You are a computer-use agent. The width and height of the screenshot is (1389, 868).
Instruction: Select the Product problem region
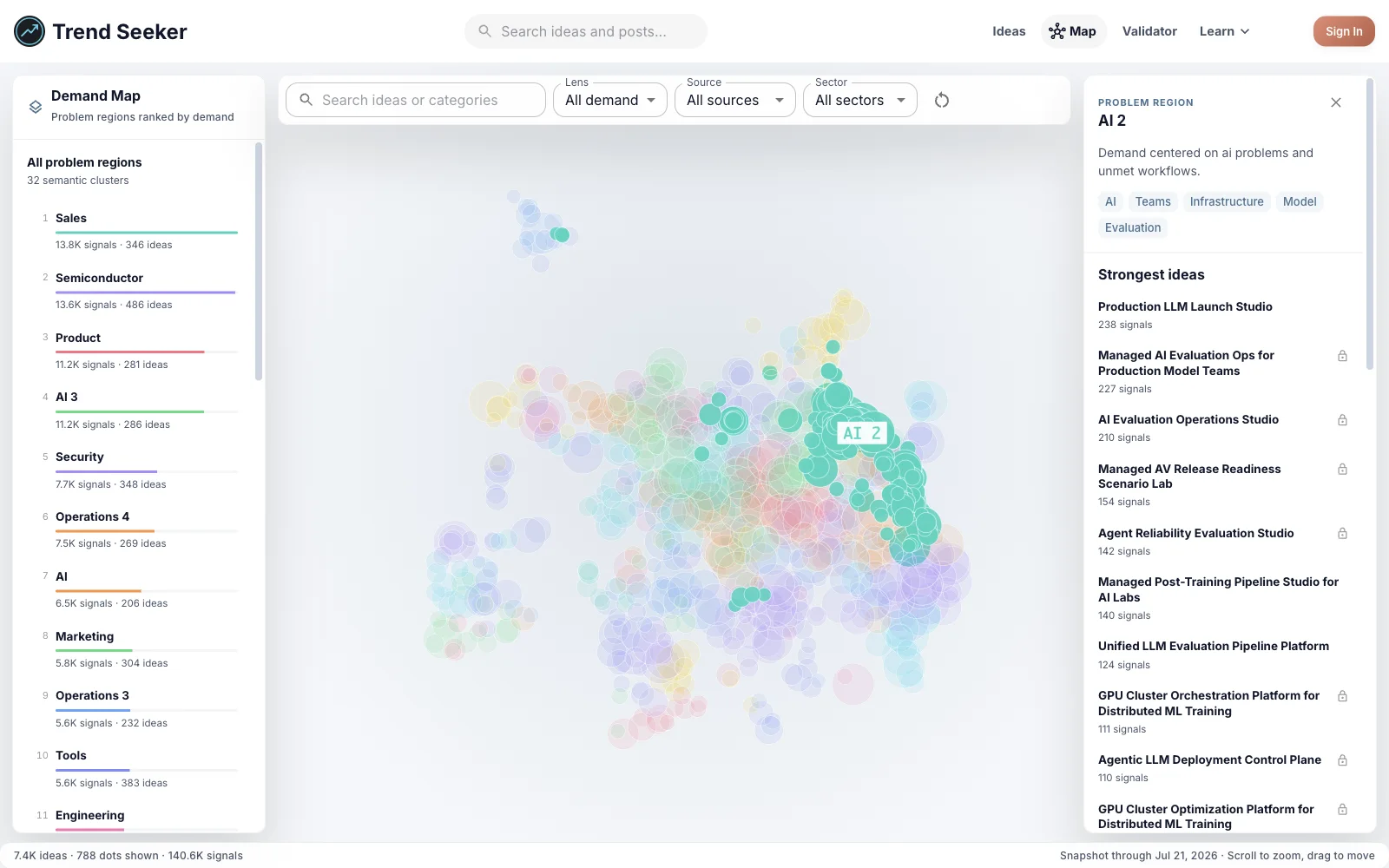(x=139, y=351)
